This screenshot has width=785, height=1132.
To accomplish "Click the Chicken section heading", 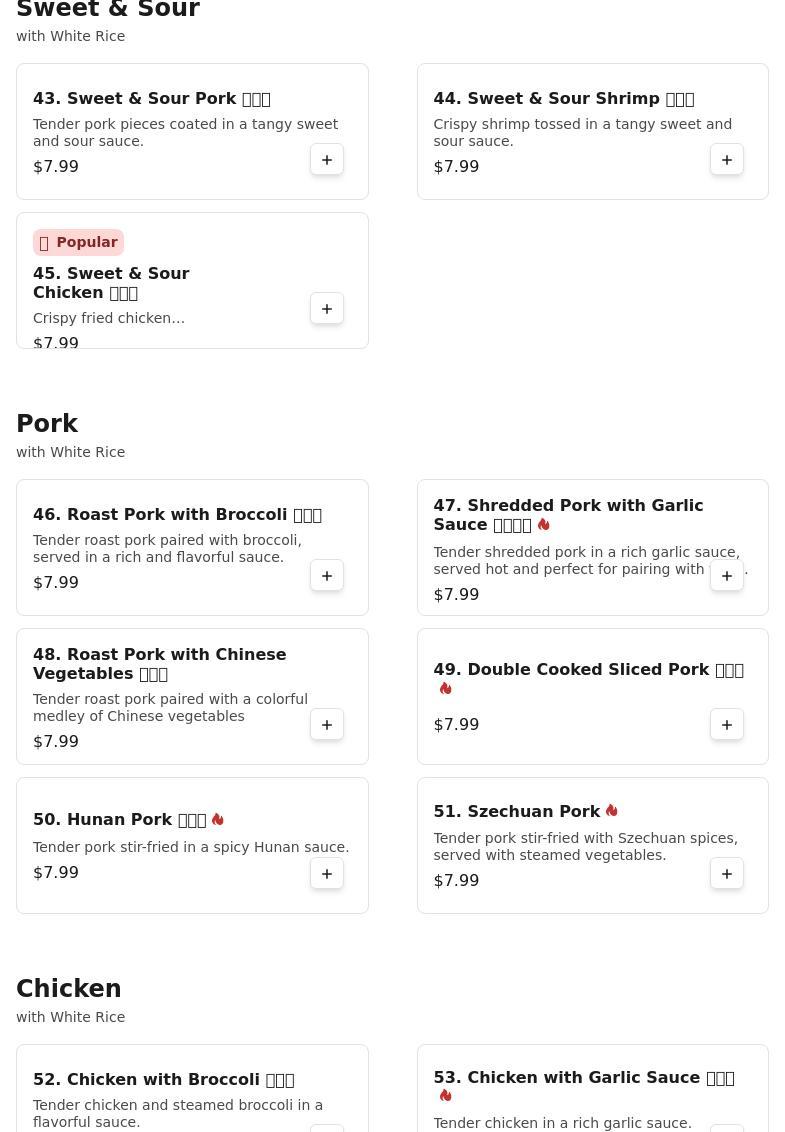I will click(68, 989).
